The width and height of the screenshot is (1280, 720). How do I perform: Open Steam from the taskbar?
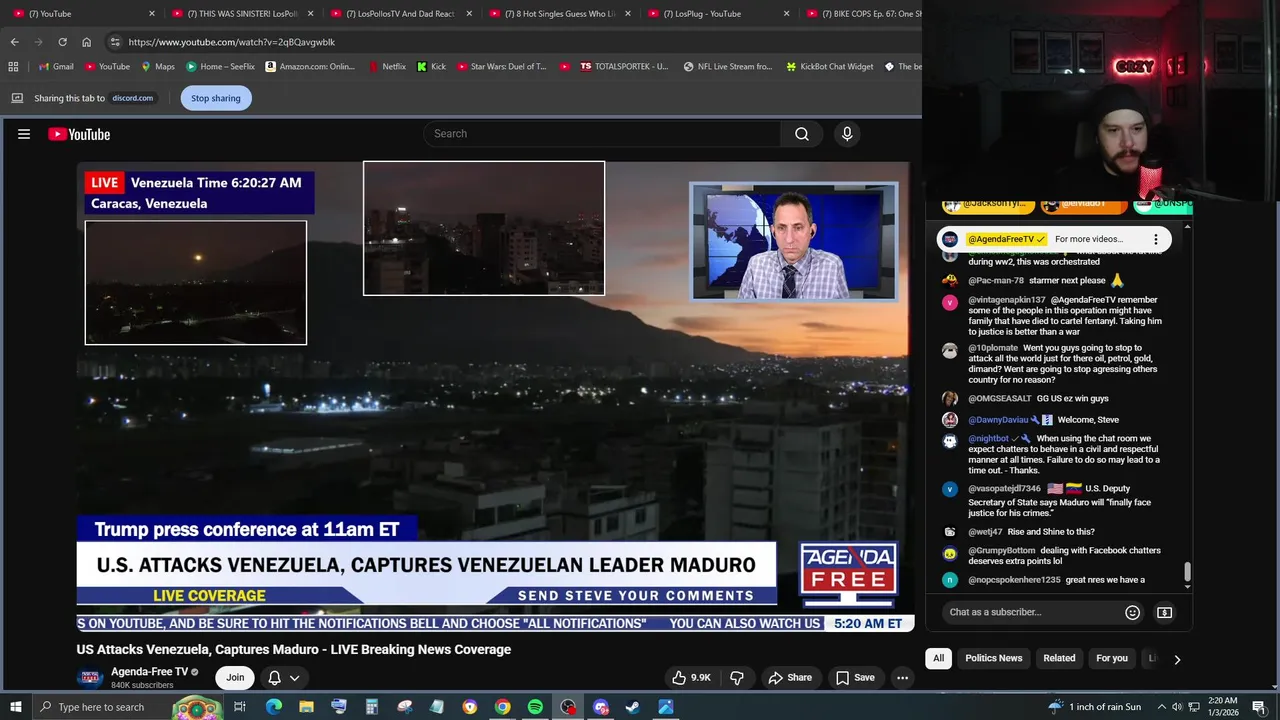coord(633,707)
